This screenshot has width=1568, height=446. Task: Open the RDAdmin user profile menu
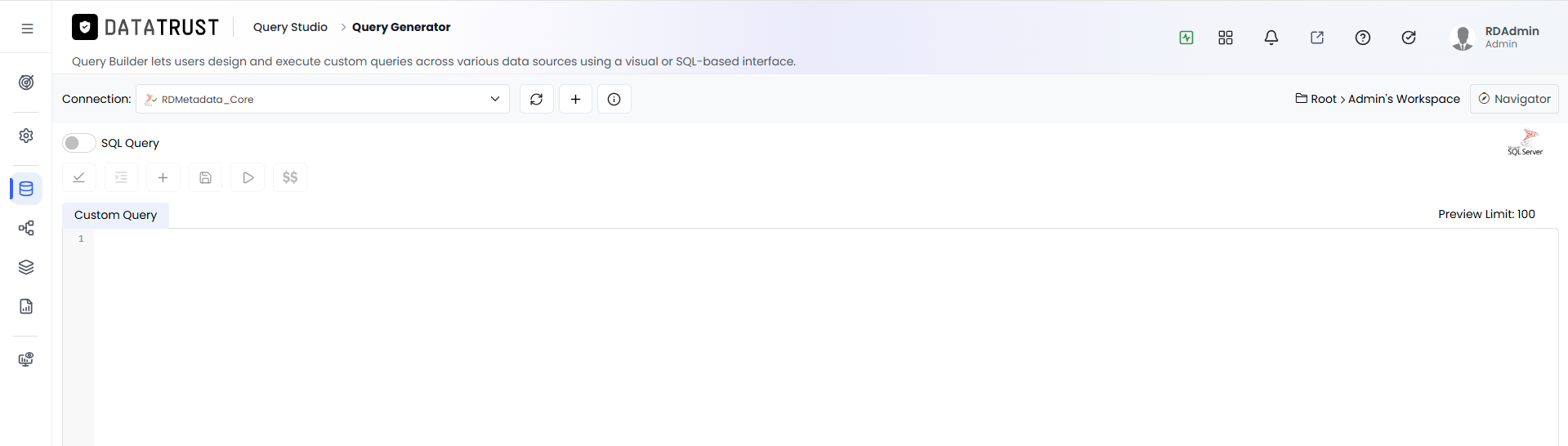pyautogui.click(x=1495, y=38)
